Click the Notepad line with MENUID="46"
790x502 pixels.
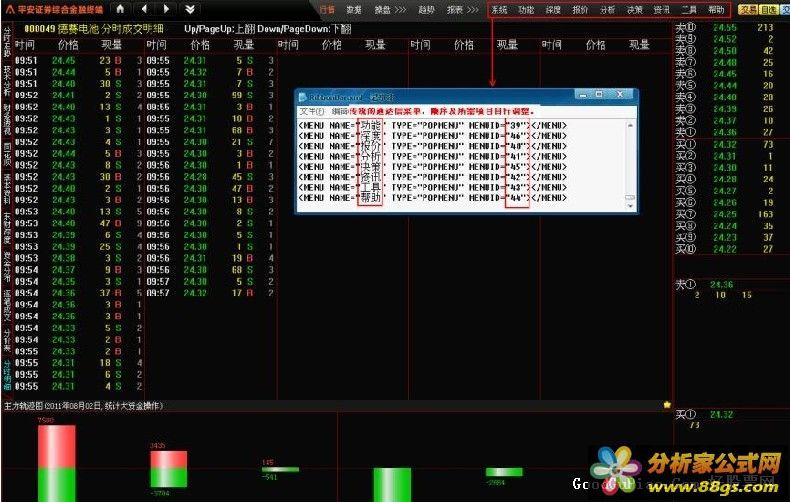[x=432, y=136]
